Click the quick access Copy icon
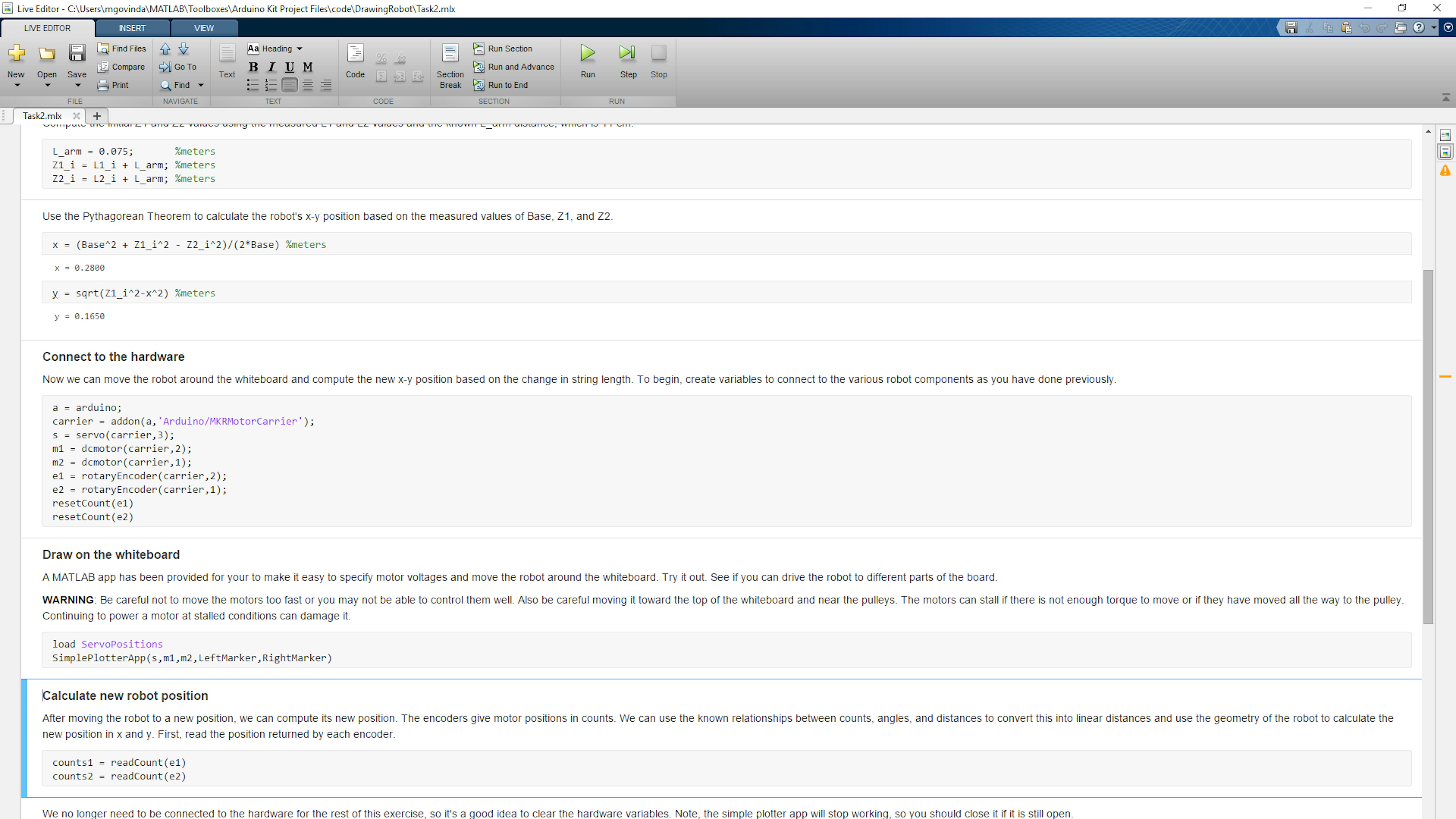The image size is (1456, 819). coord(1328,27)
